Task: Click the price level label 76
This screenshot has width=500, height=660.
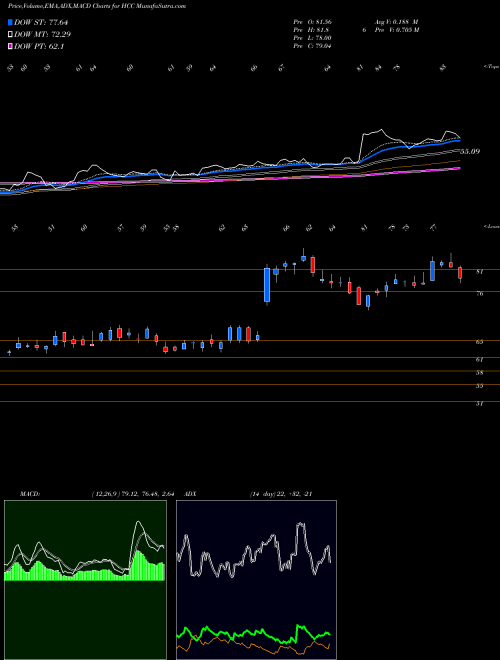Action: [479, 294]
